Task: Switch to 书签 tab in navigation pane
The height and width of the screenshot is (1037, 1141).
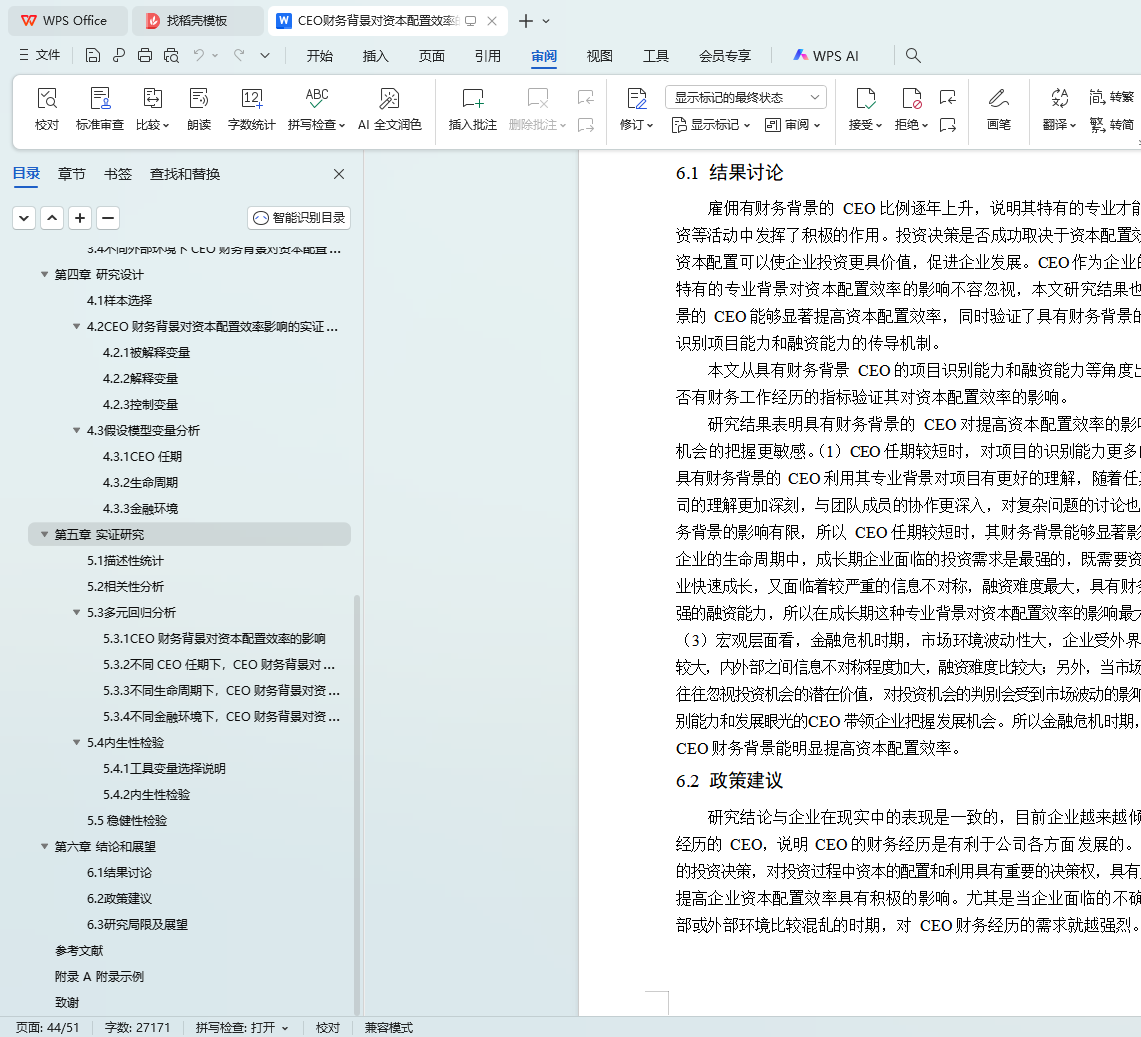Action: (118, 174)
